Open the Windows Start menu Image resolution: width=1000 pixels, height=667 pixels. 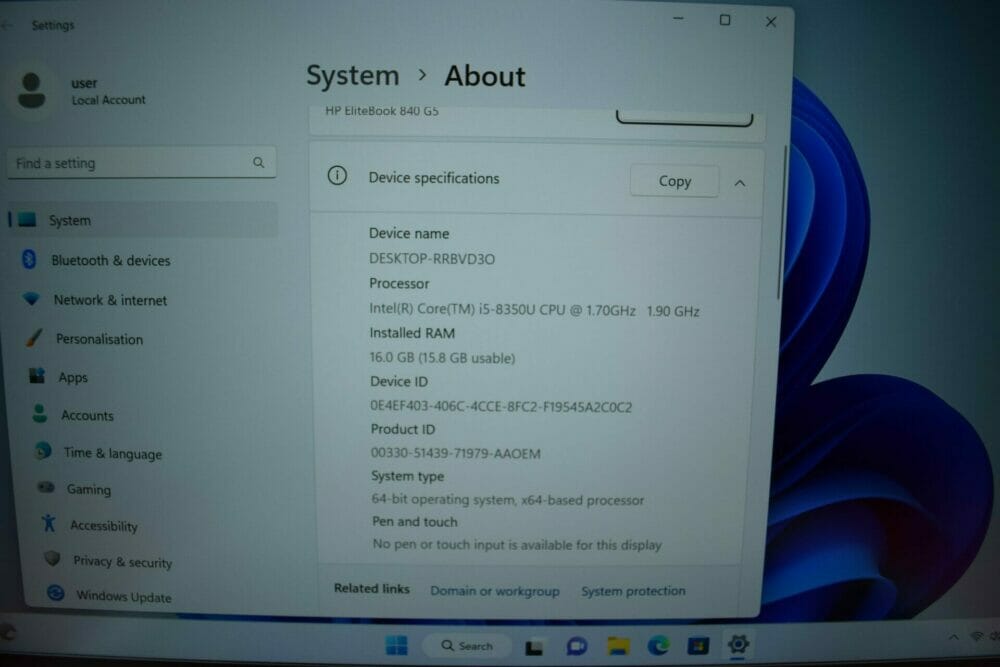pos(396,645)
